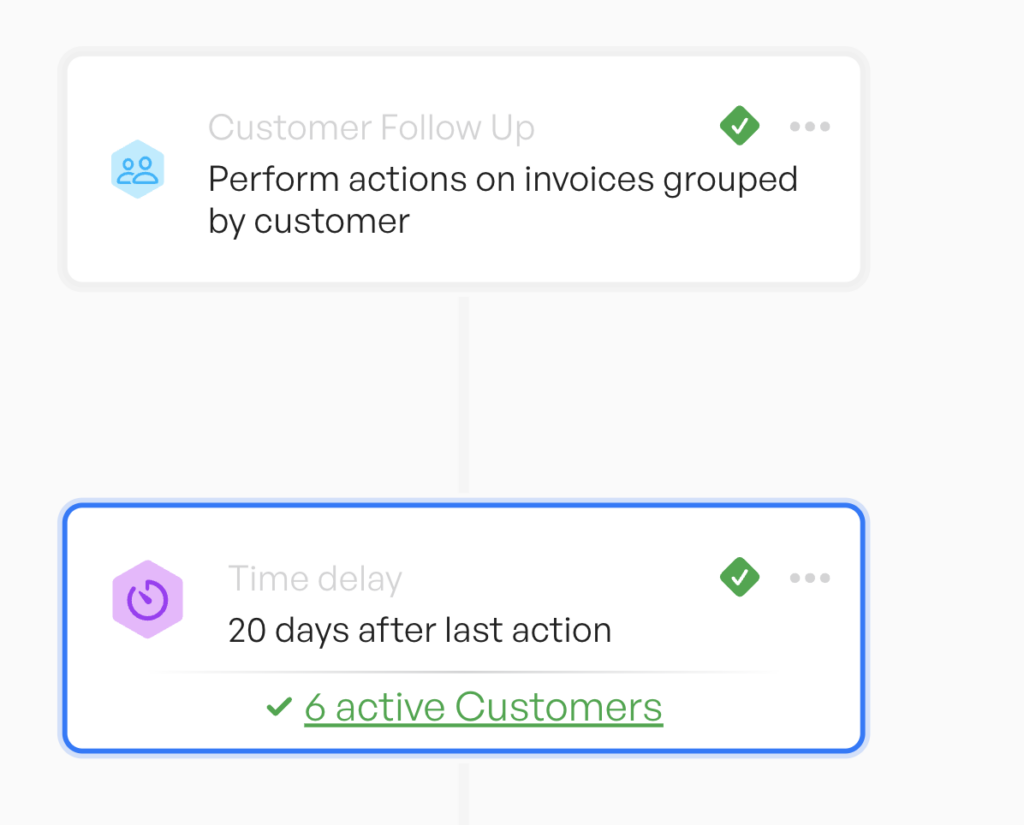The image size is (1024, 825).
Task: Click the Time delay step title
Action: 315,579
